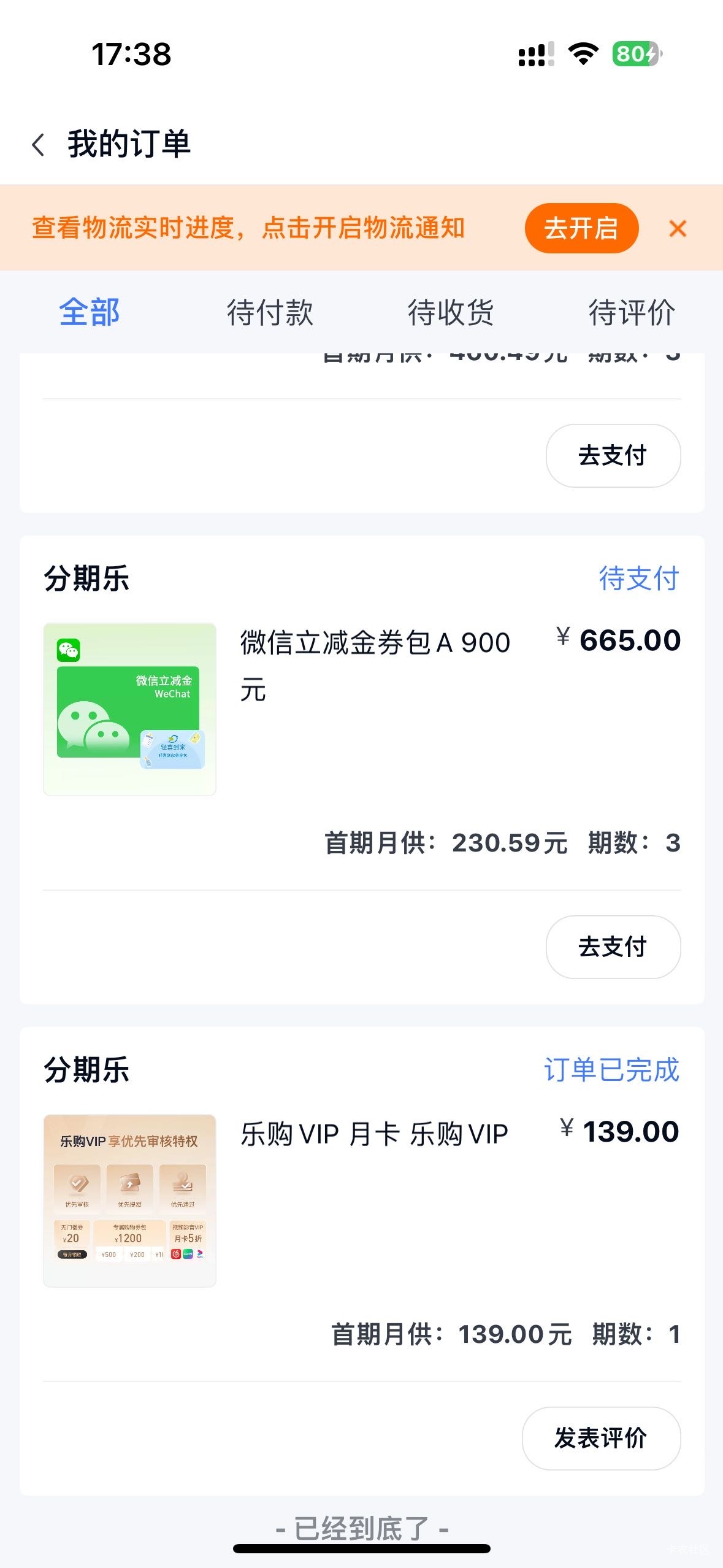Tap the orange 去开启 button
The height and width of the screenshot is (1568, 723).
pos(581,228)
